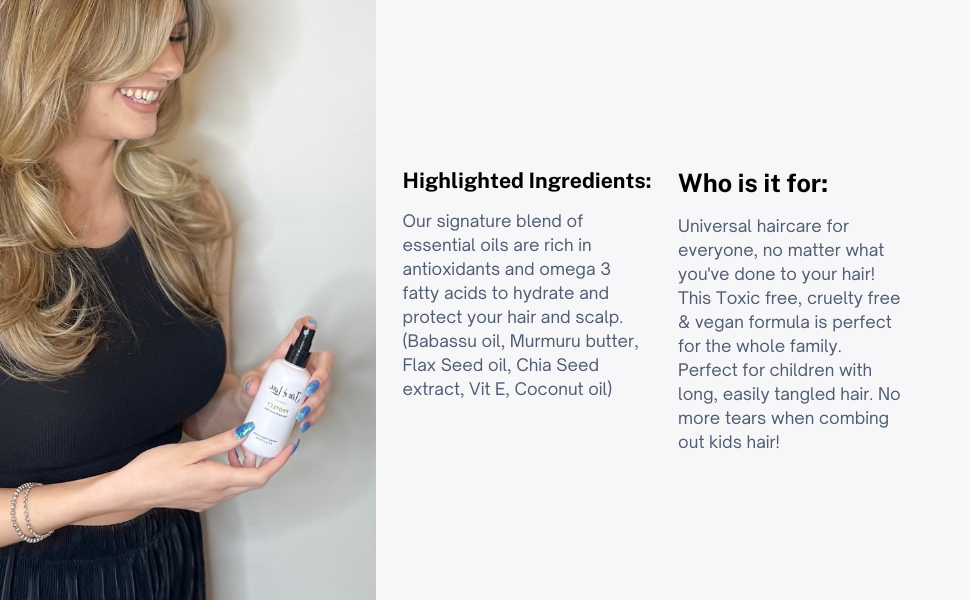This screenshot has width=970, height=600.
Task: Click the gold "PROTECT" word on bottle
Action: (x=281, y=405)
